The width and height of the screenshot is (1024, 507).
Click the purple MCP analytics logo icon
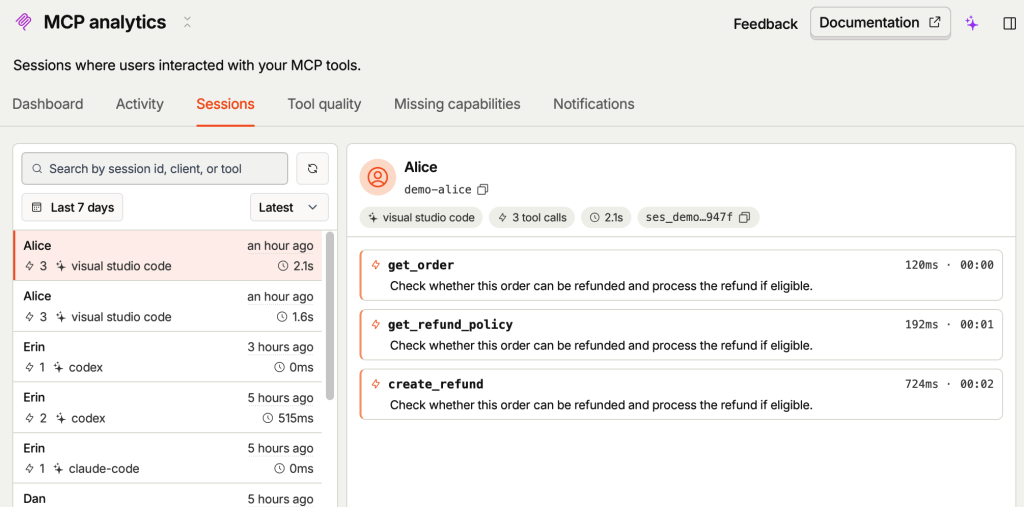[24, 22]
